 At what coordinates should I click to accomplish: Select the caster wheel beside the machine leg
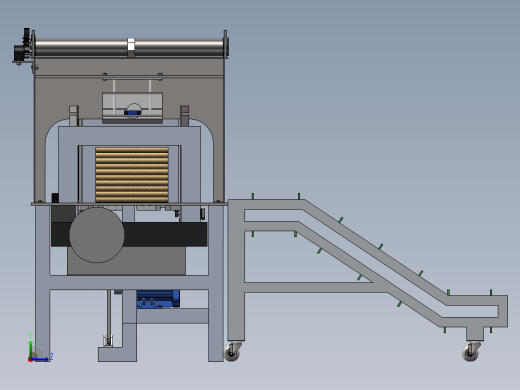click(x=232, y=352)
